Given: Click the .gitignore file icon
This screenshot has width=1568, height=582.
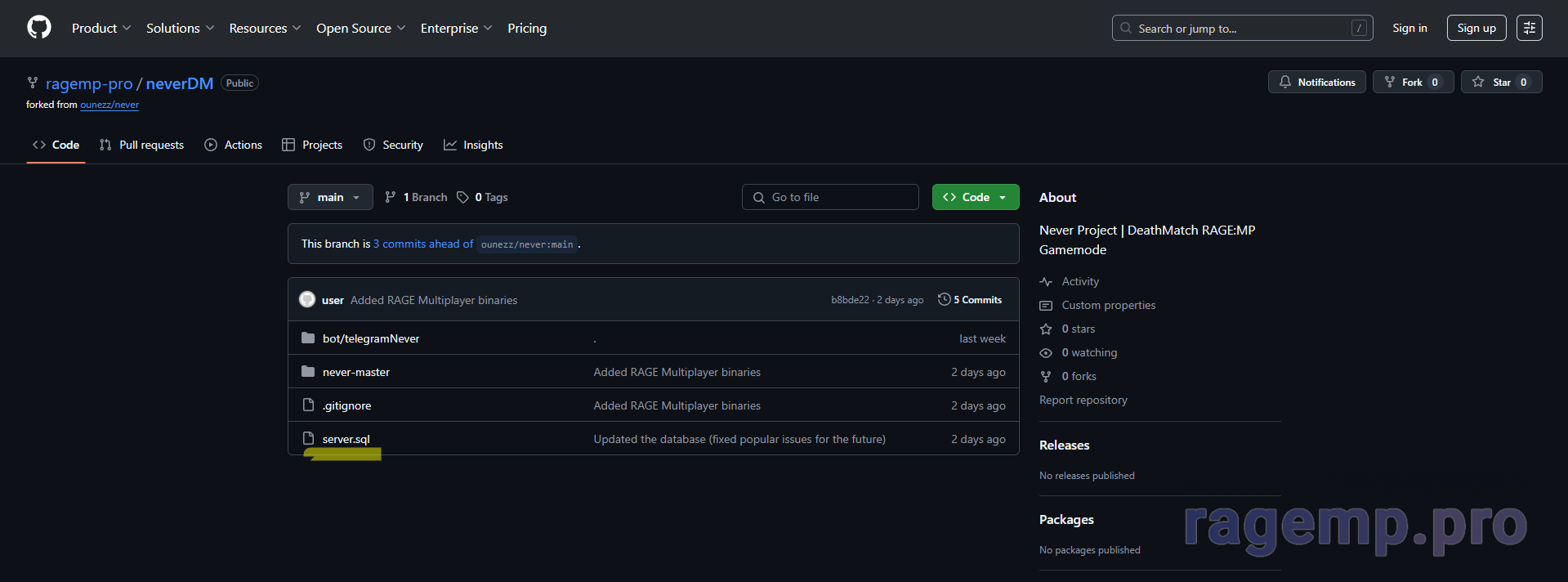Looking at the screenshot, I should pos(308,405).
